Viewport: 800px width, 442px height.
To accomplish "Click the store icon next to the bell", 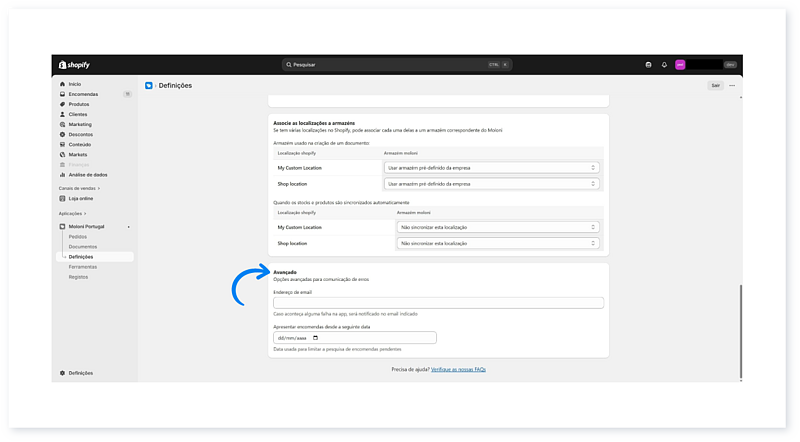I will [648, 64].
